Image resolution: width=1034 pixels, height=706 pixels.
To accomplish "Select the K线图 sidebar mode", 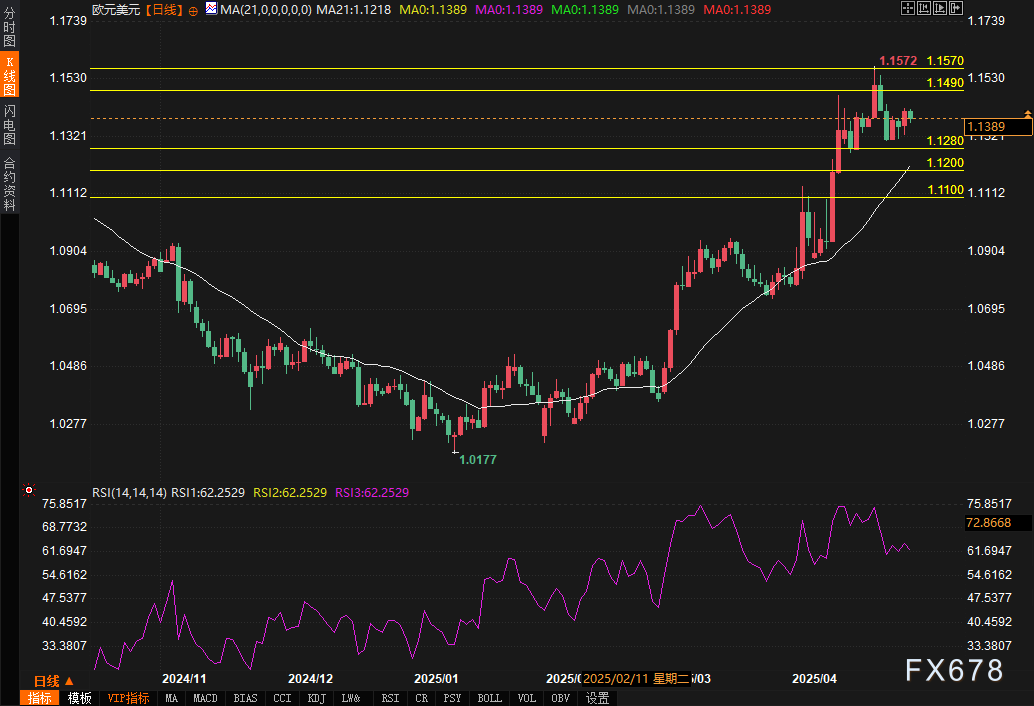I will coord(9,74).
